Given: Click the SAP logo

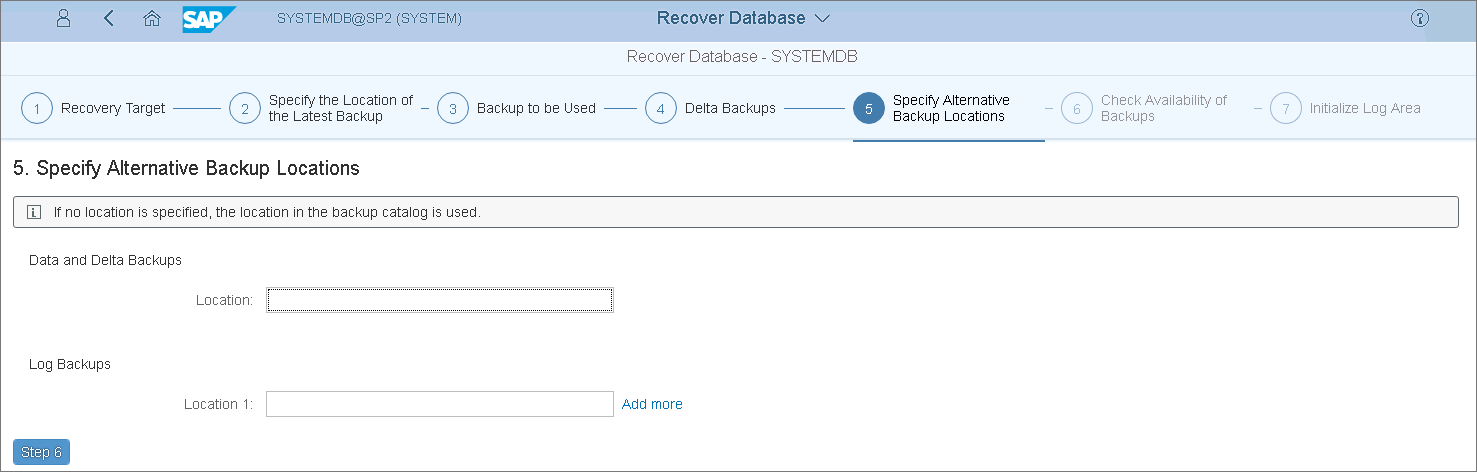Looking at the screenshot, I should pyautogui.click(x=209, y=19).
